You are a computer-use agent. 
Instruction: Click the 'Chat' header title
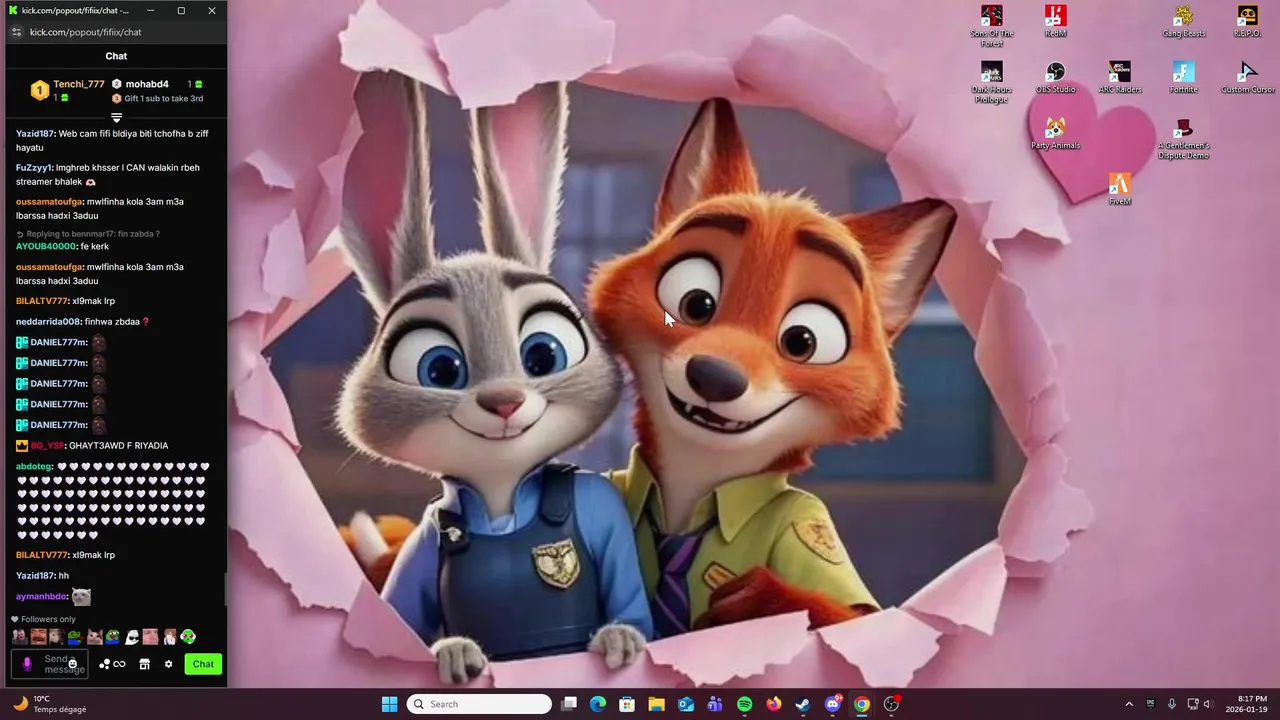point(116,56)
